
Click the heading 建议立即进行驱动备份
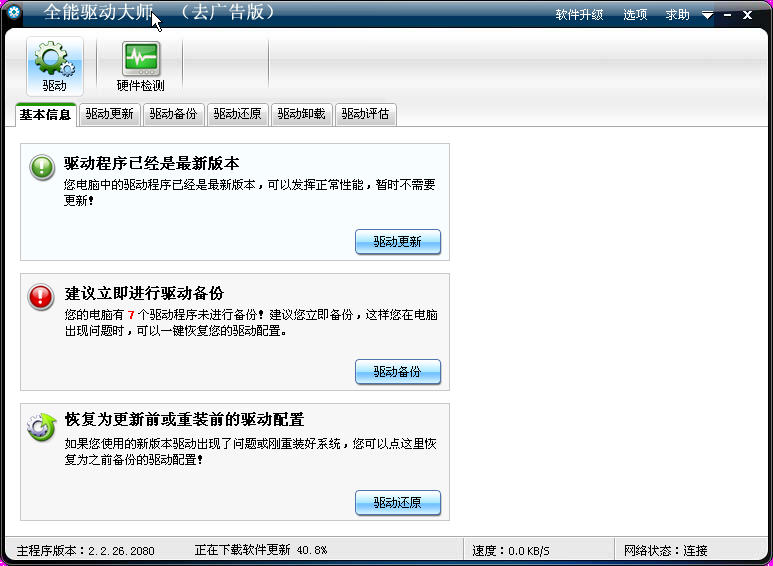pyautogui.click(x=144, y=293)
